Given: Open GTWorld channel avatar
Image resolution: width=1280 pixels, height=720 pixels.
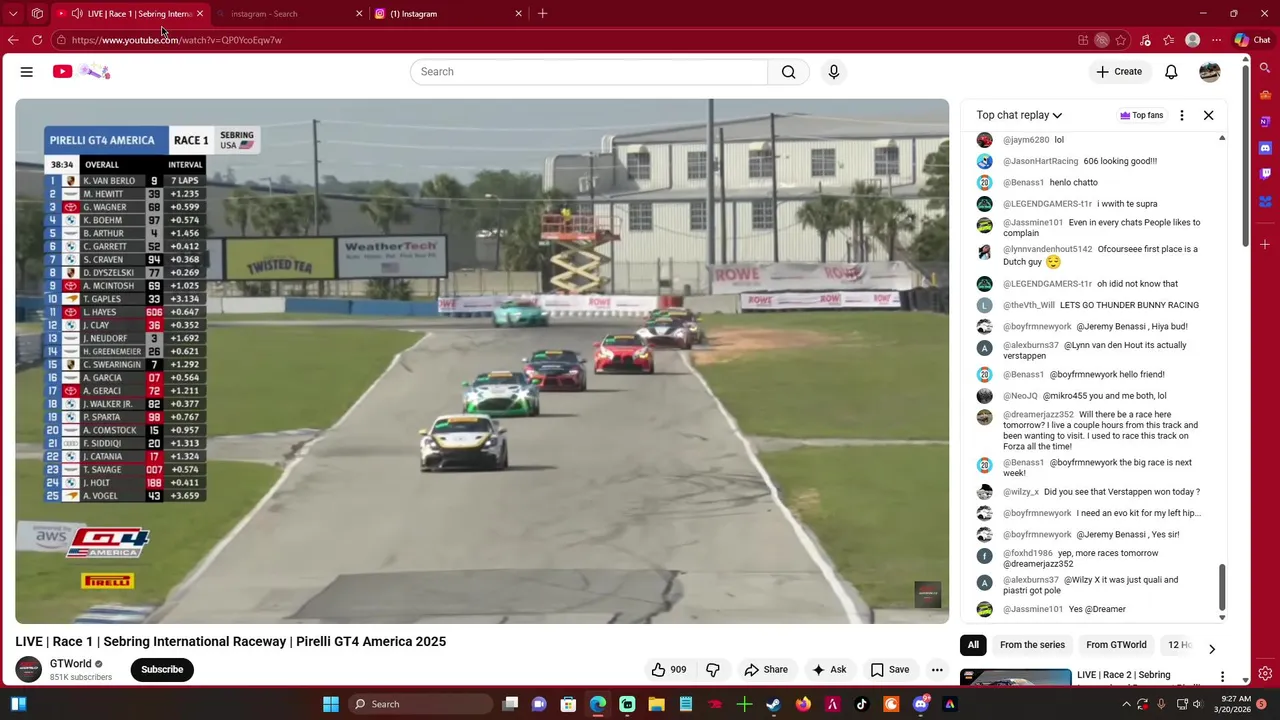Looking at the screenshot, I should 29,670.
